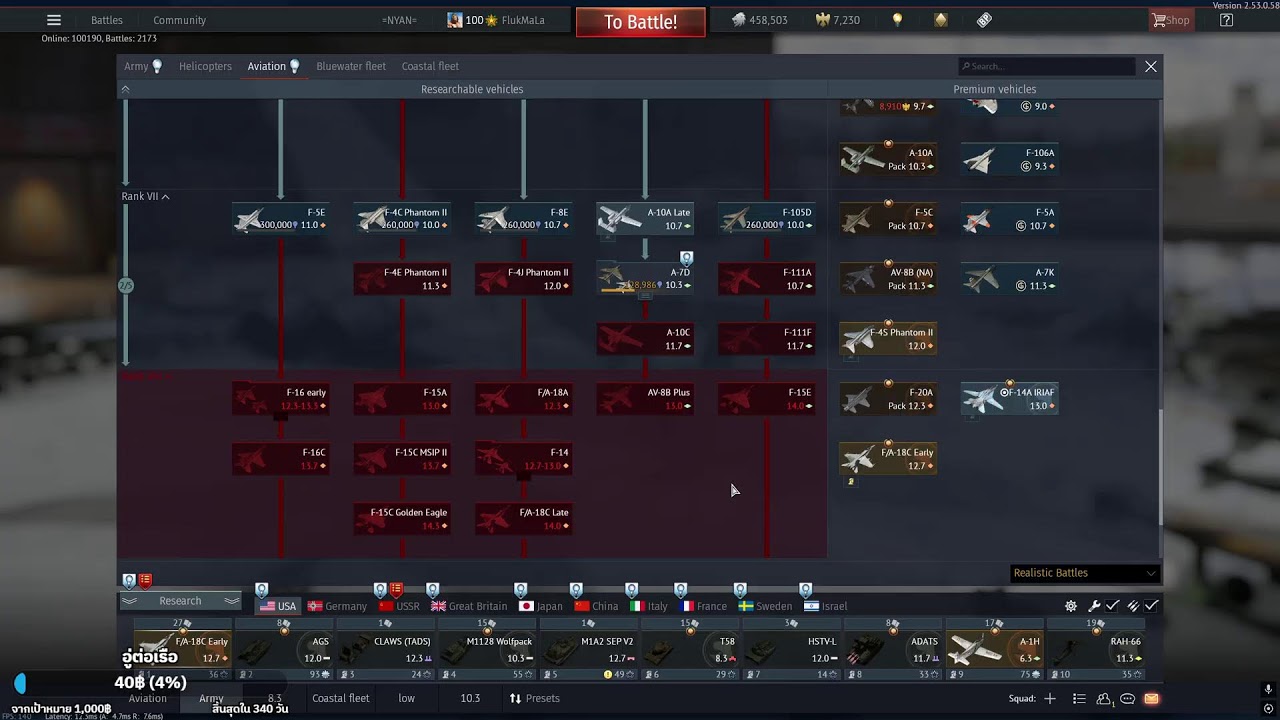Expand the Research panel dropdown

[x=181, y=601]
